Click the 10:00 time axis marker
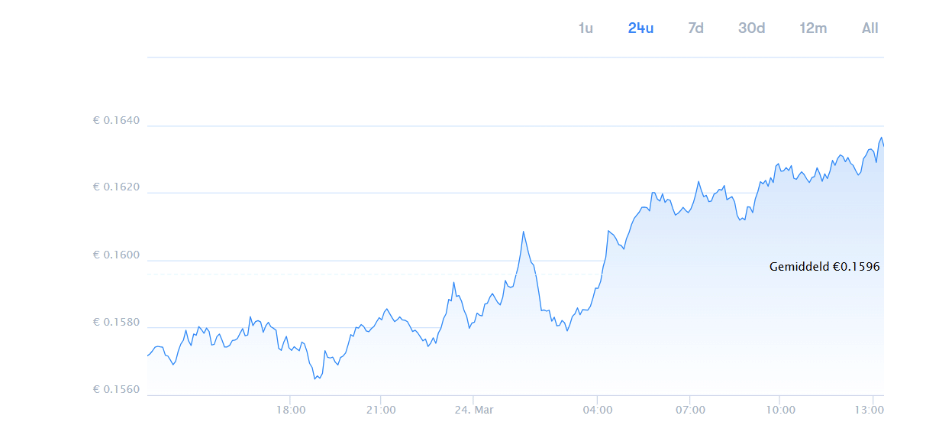 780,410
